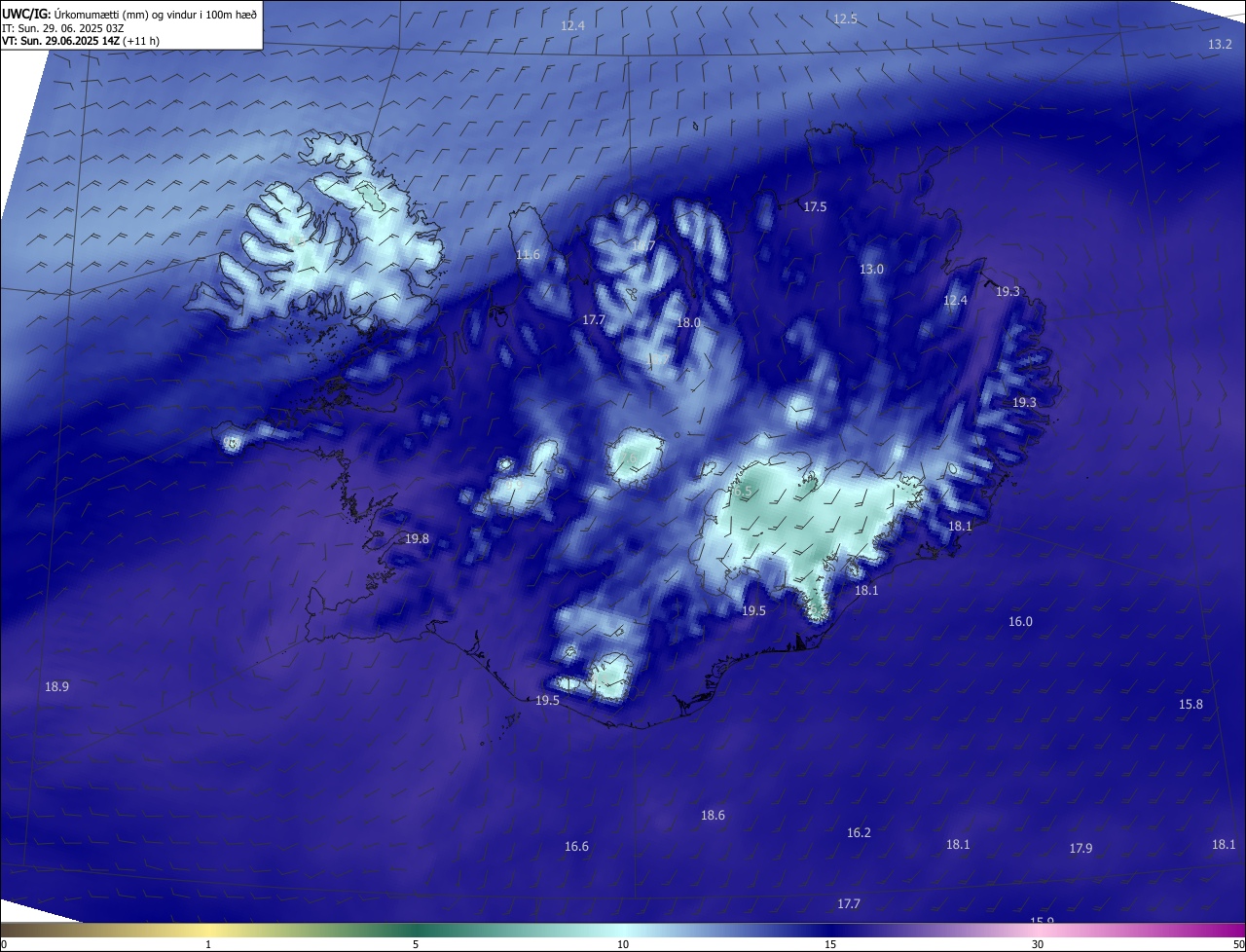The width and height of the screenshot is (1246, 952).
Task: Click the 16.6 value label
Action: click(x=576, y=847)
